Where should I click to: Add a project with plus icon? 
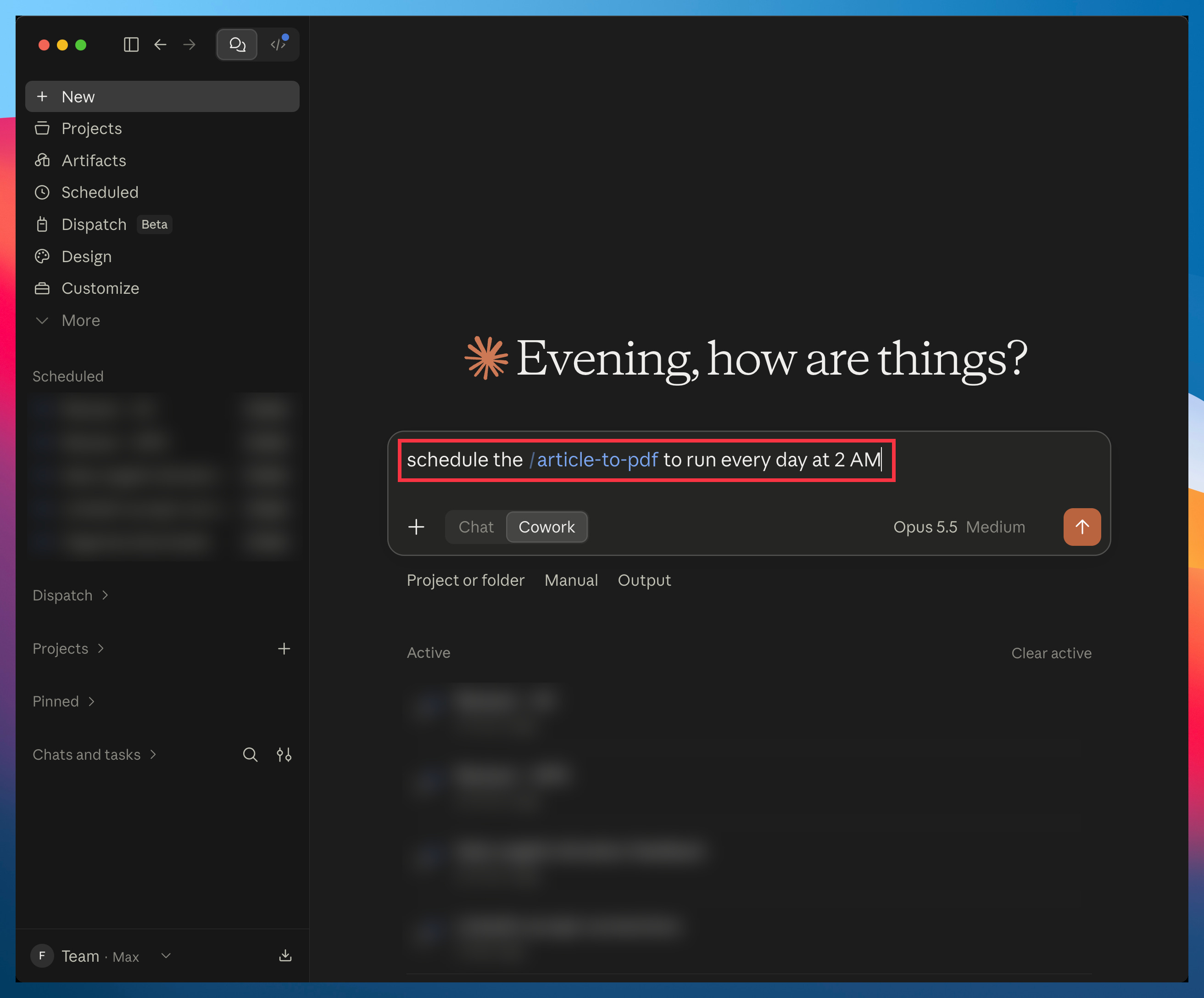coord(284,649)
